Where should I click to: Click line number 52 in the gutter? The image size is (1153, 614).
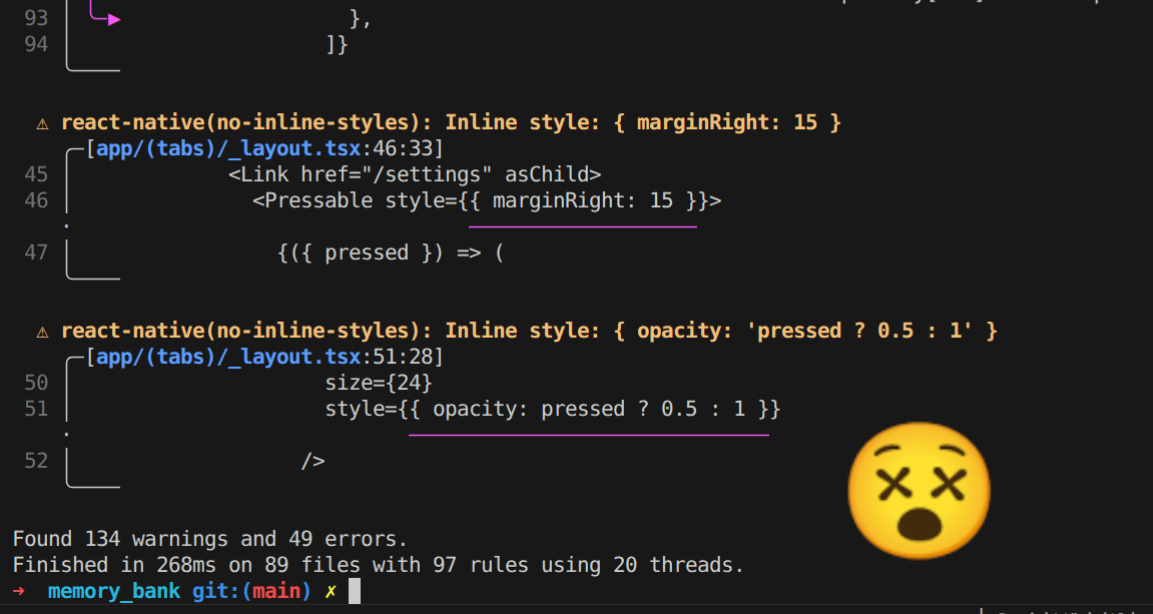36,461
